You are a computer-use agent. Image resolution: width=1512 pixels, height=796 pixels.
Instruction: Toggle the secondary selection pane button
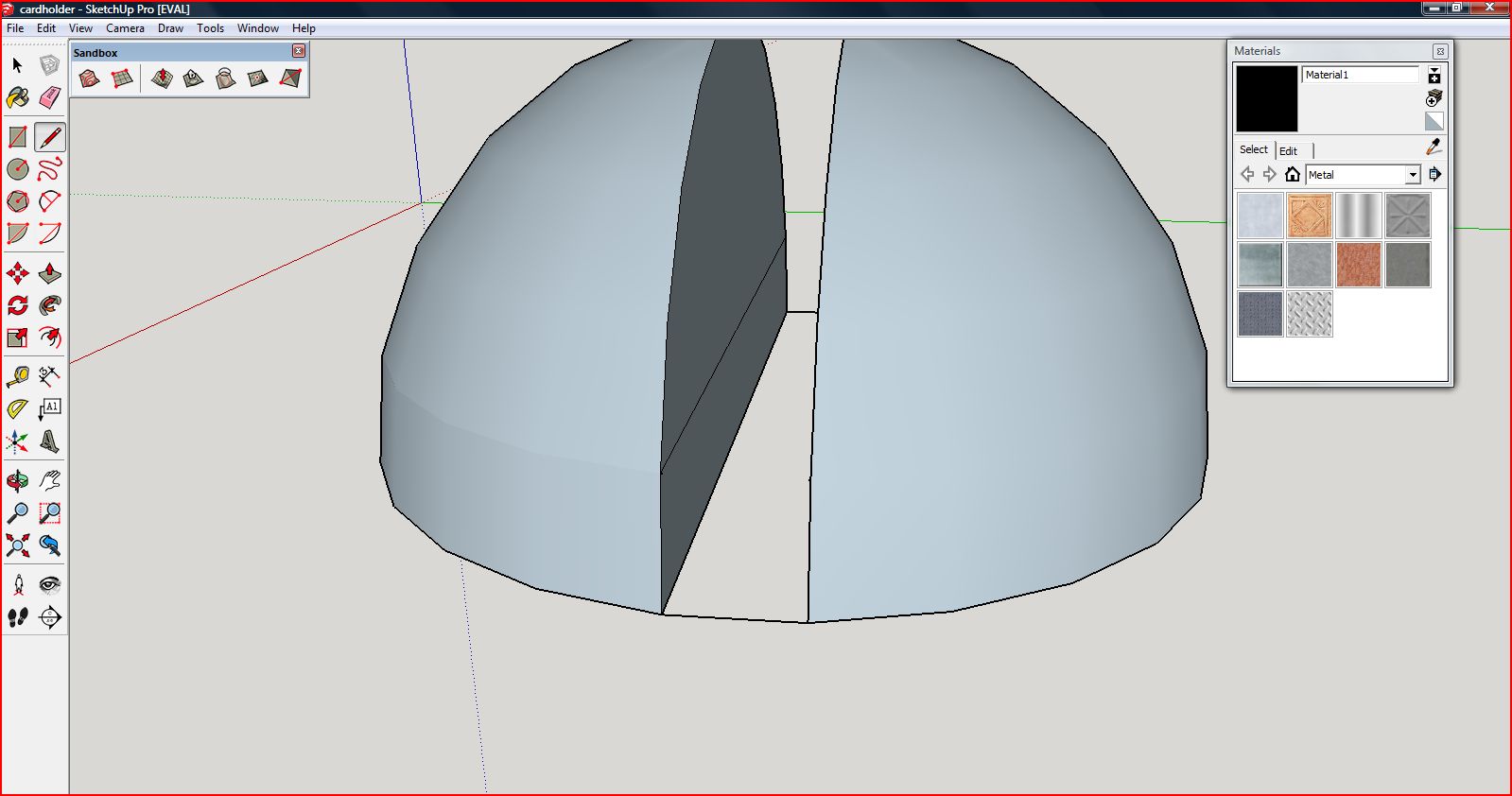pos(1434,75)
